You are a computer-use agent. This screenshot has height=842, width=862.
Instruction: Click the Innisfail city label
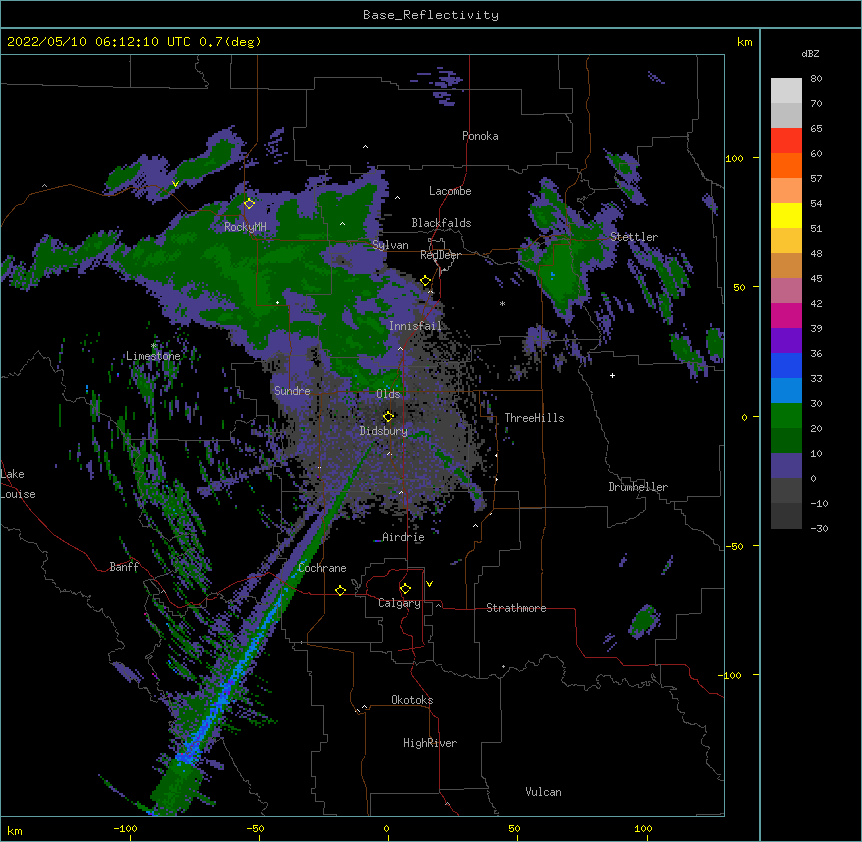(415, 326)
